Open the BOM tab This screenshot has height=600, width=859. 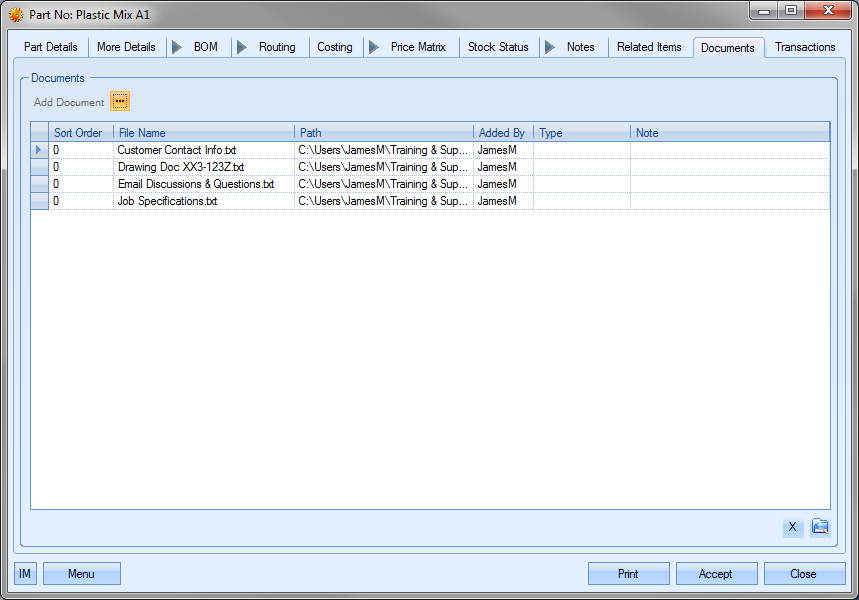[205, 47]
